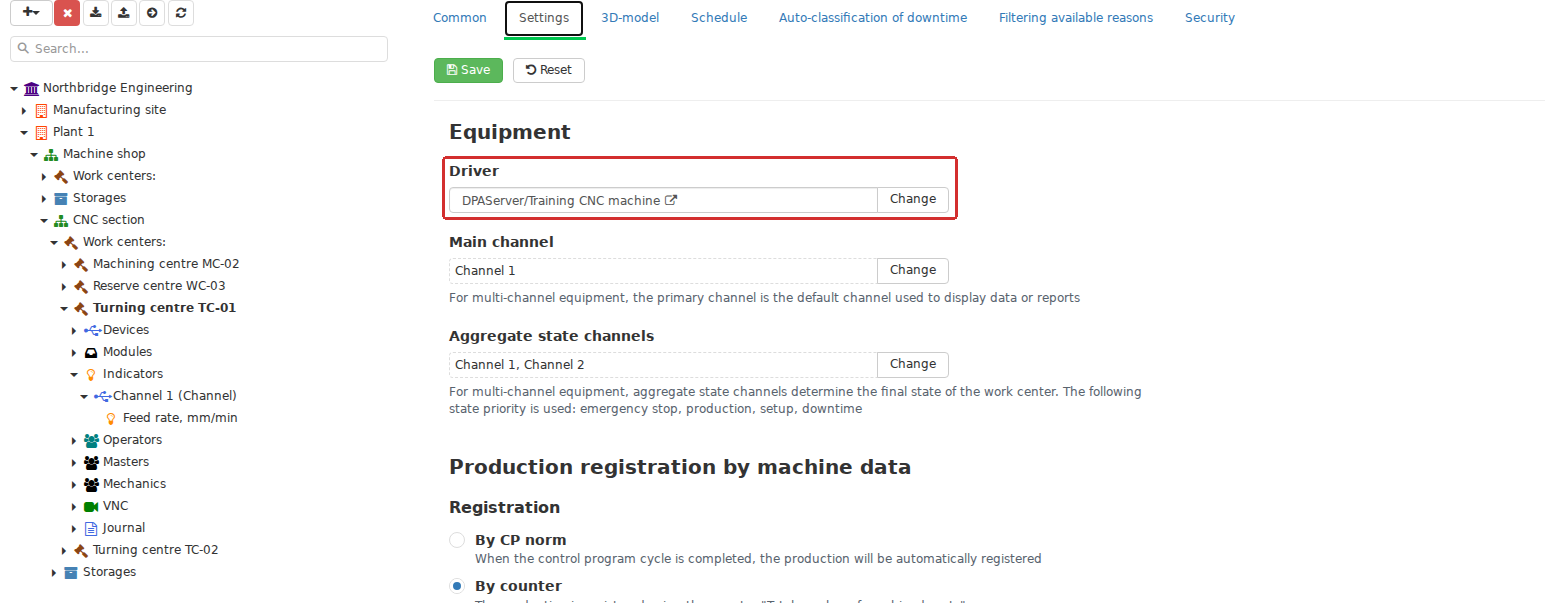1545x603 pixels.
Task: Click the green Save button
Action: tap(468, 70)
